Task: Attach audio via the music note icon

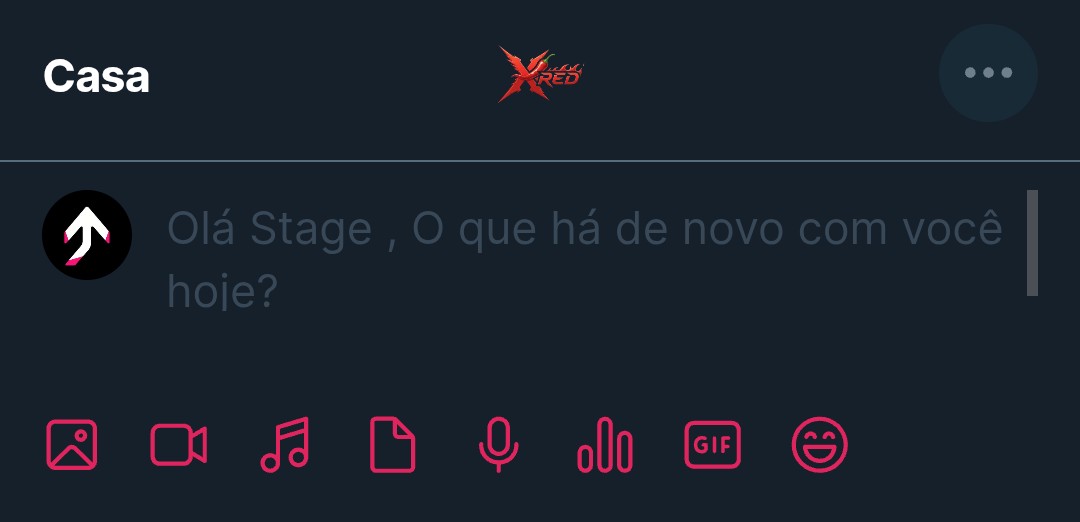Action: pos(284,445)
